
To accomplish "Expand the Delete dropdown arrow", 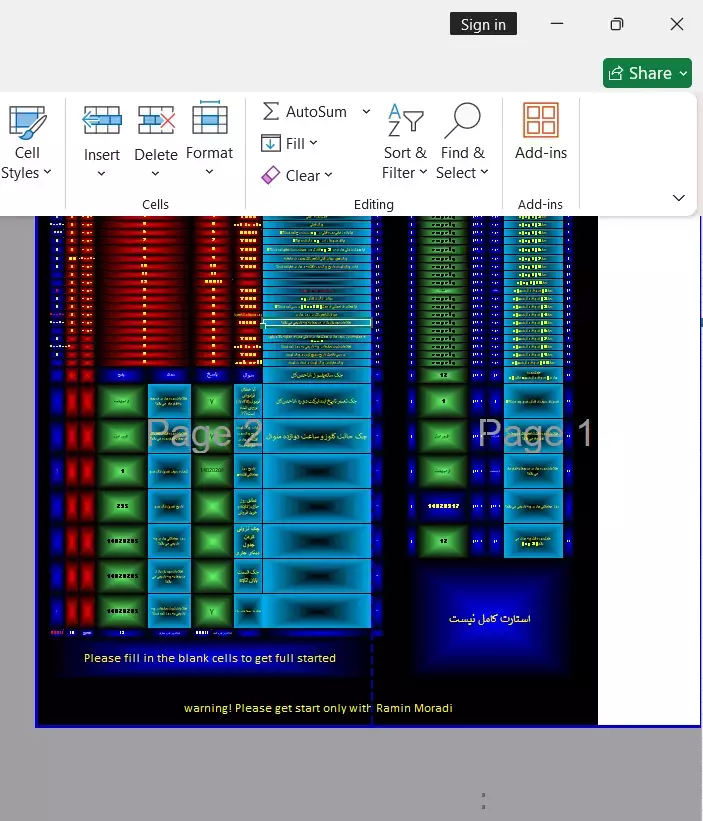I will (x=156, y=174).
